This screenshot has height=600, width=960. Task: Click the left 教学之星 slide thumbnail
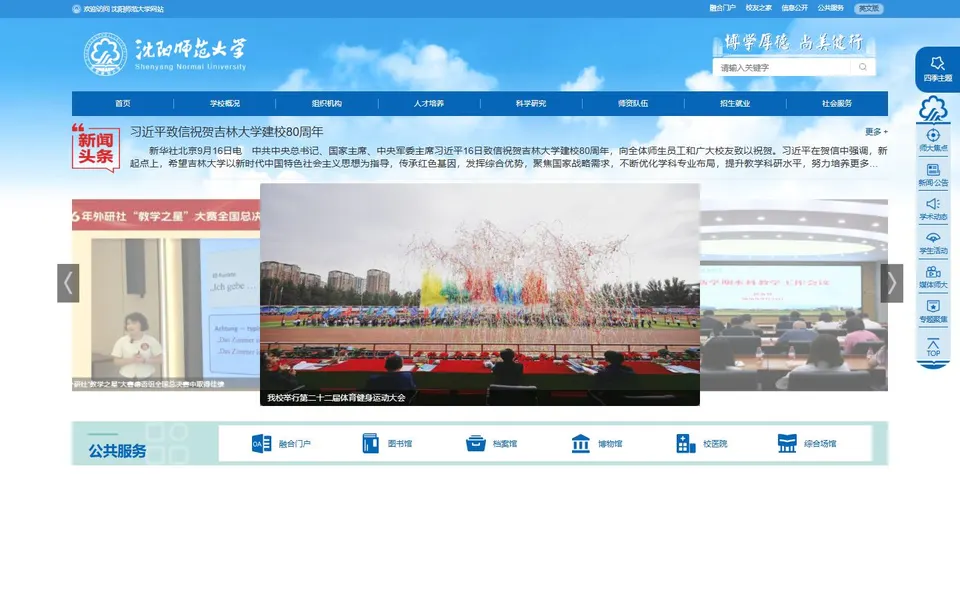166,294
